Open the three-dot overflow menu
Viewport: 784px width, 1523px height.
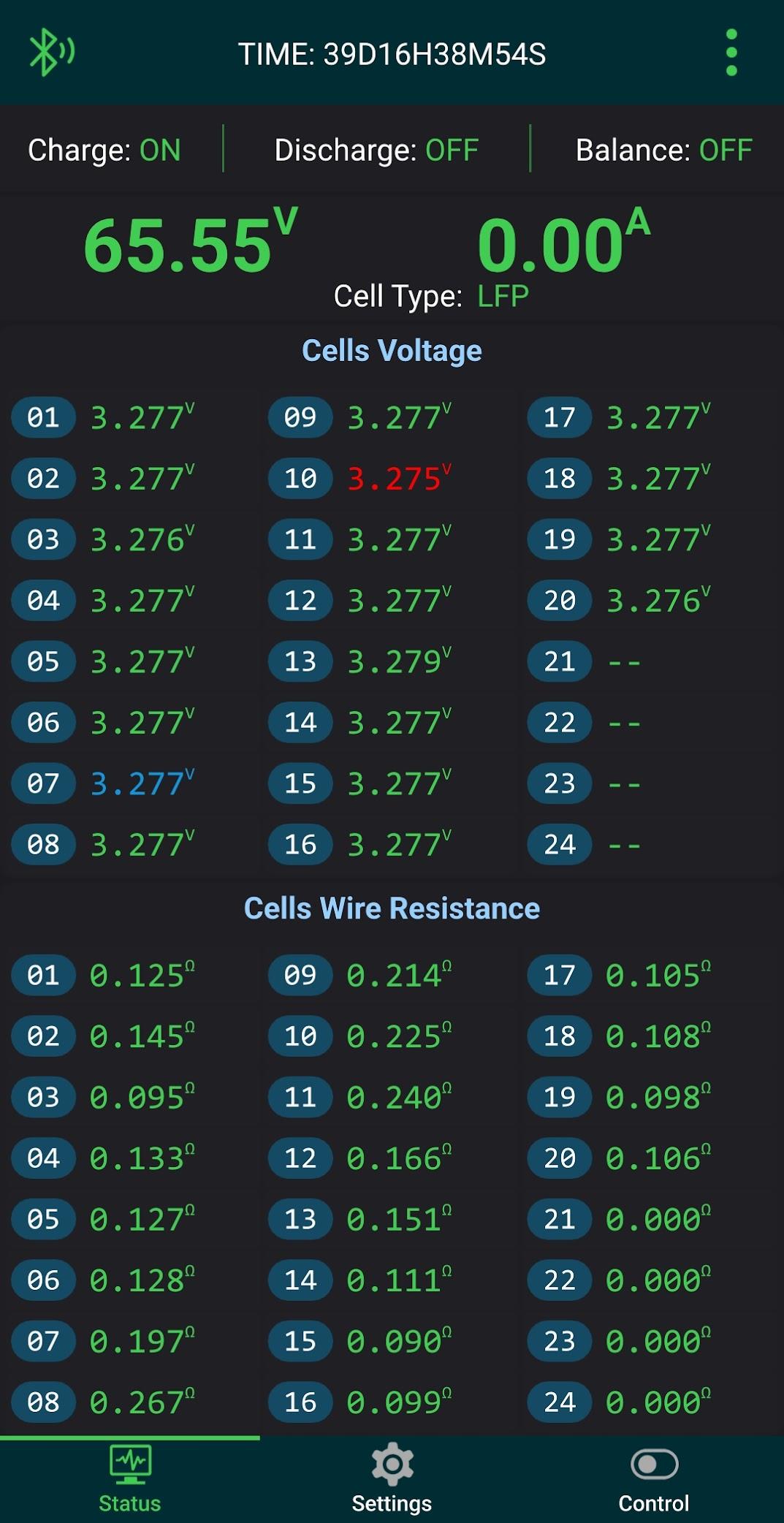click(x=731, y=53)
